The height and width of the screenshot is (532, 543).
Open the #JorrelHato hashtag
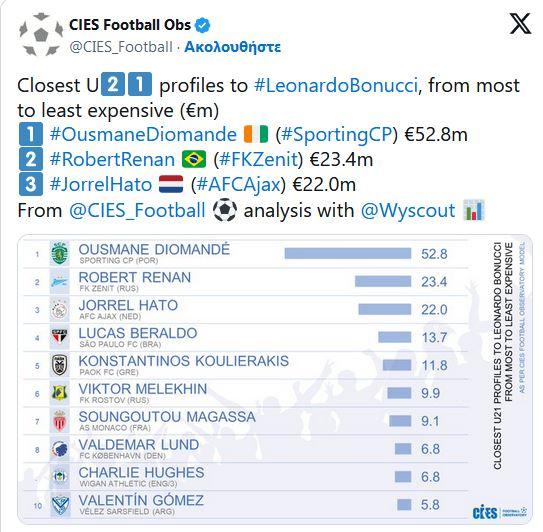tap(101, 184)
